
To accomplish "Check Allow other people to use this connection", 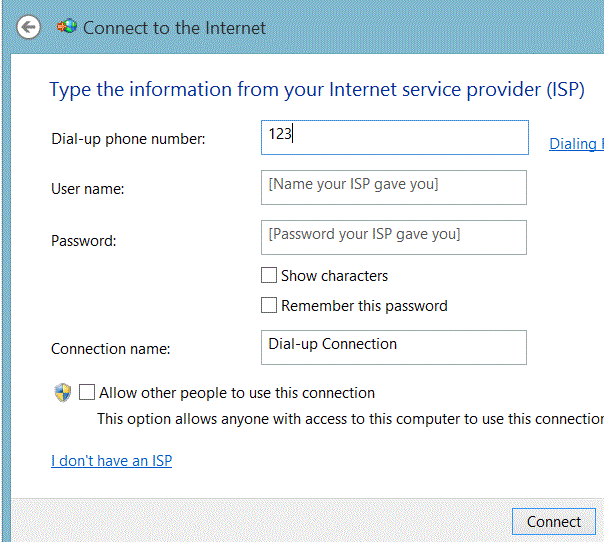I will tap(87, 393).
